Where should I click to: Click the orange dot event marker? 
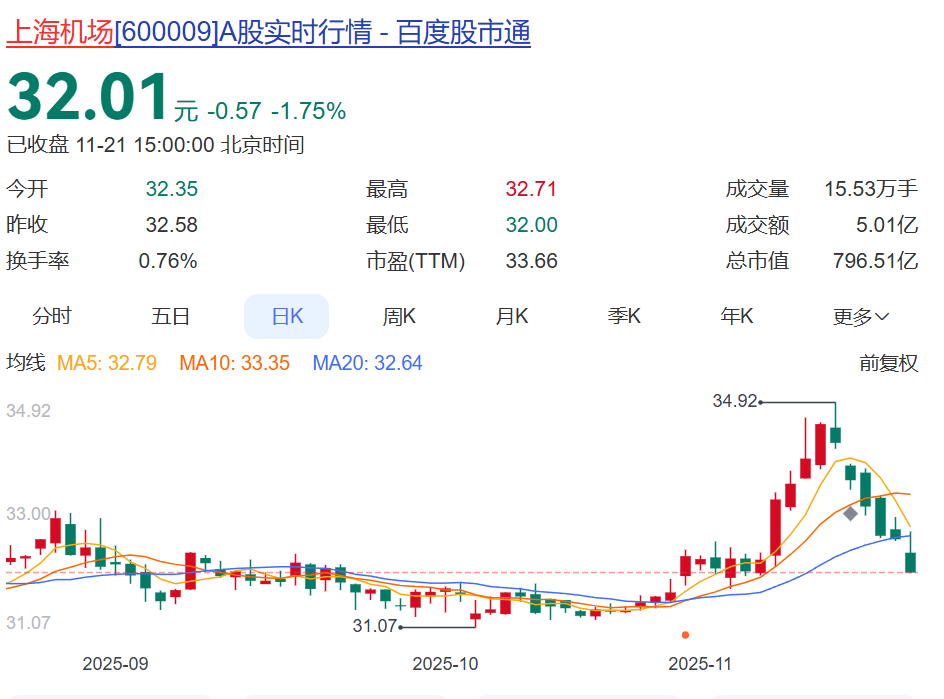(685, 635)
